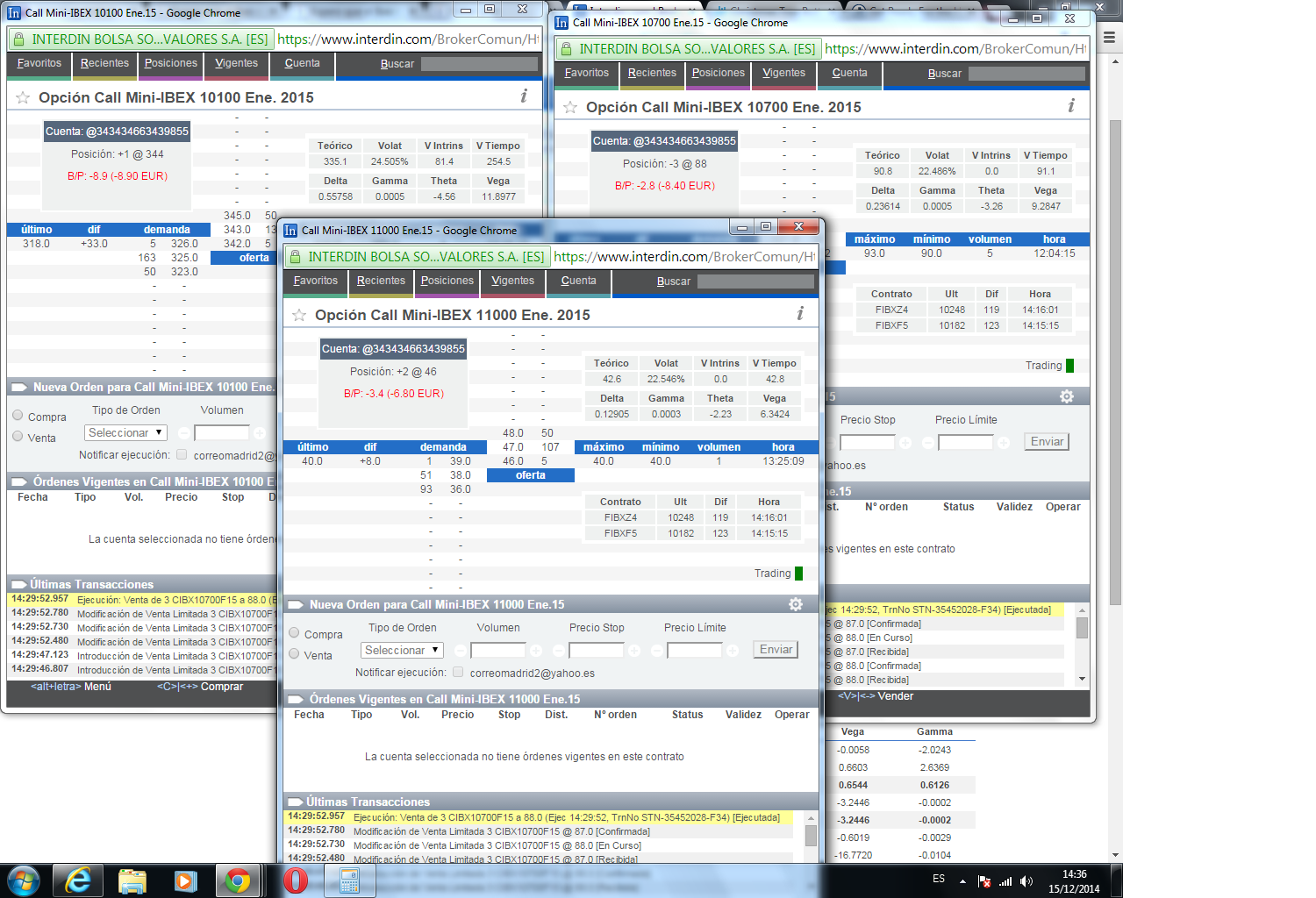Screen dimensions: 1316x898
Task: Select Venta radio in Mini-IBEX 10100 window
Action: (x=18, y=436)
